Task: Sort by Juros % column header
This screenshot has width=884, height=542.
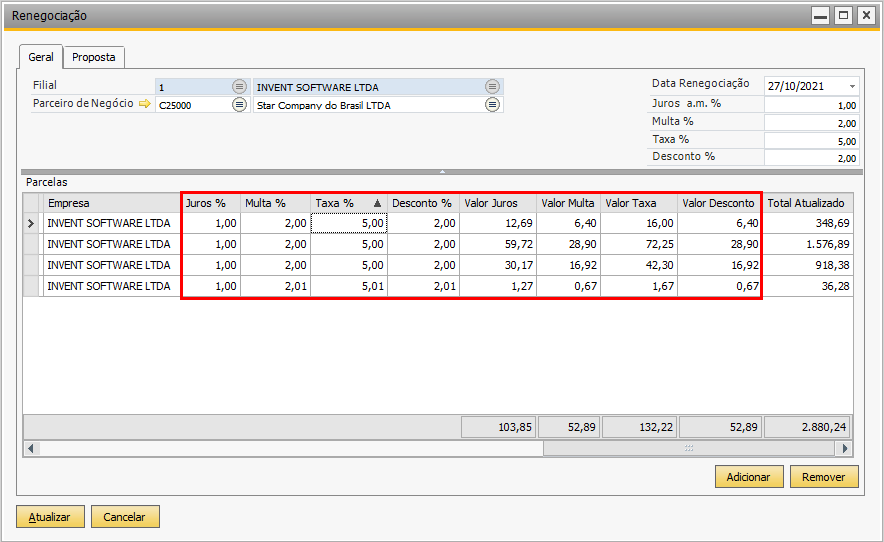Action: [x=210, y=203]
